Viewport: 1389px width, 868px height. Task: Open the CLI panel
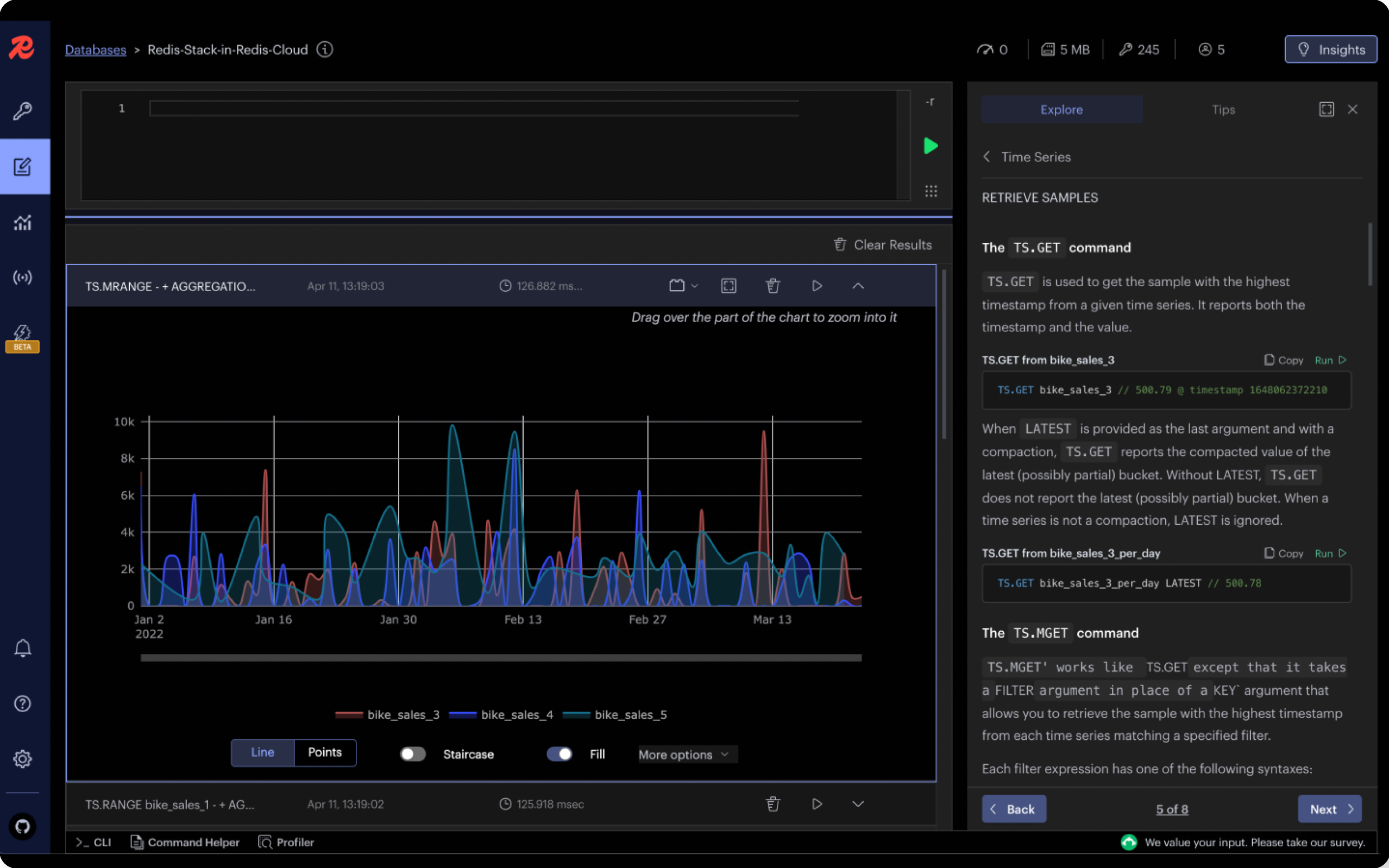93,841
